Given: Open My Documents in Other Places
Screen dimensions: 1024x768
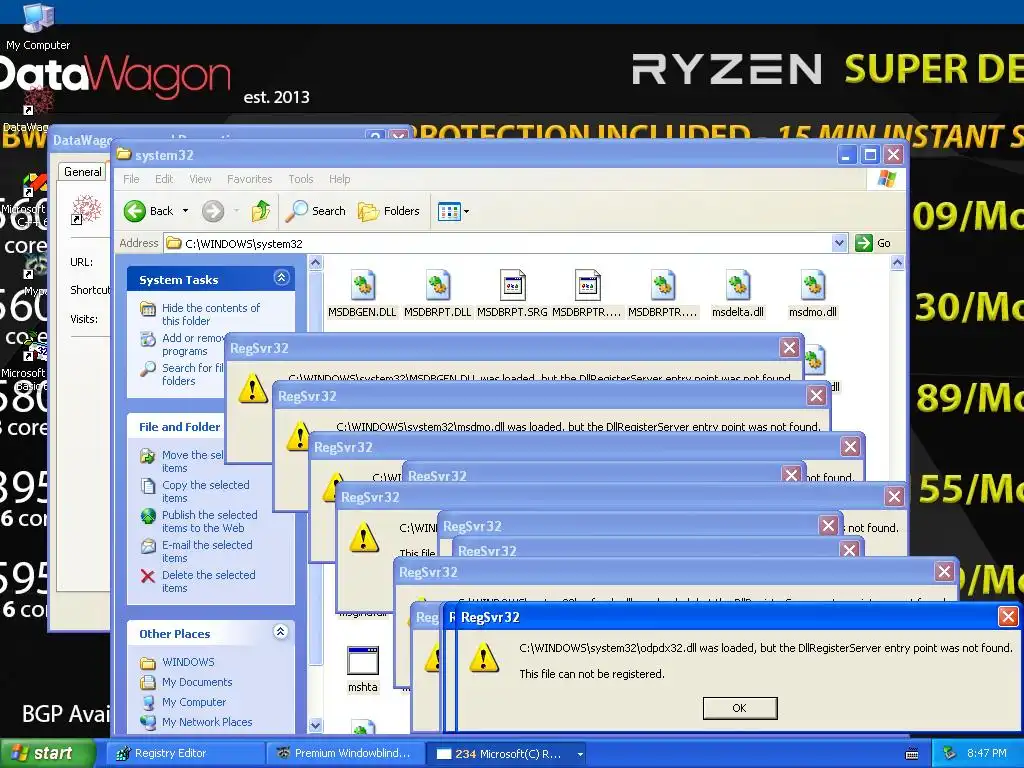Looking at the screenshot, I should [197, 682].
